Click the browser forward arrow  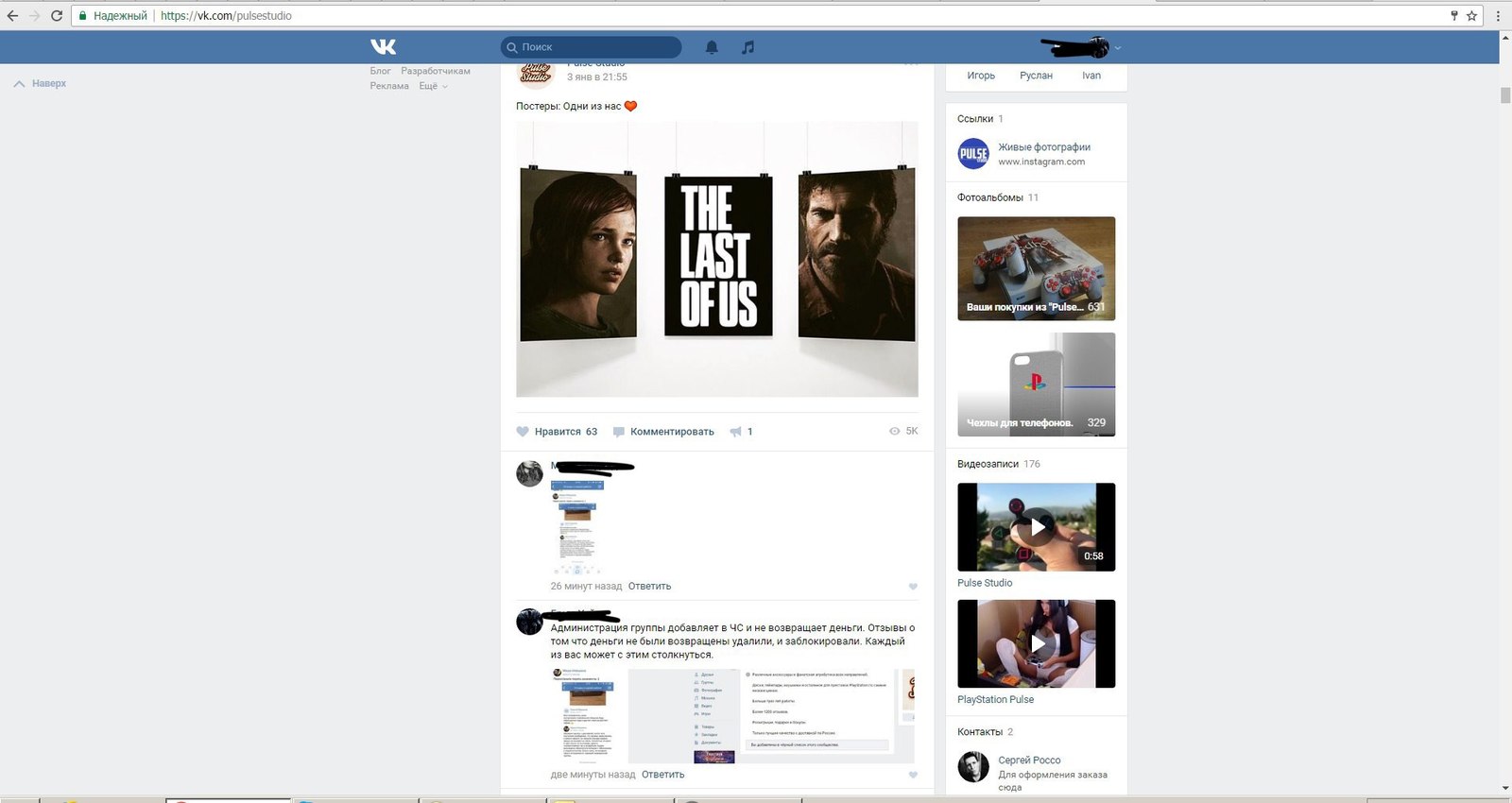pos(34,15)
